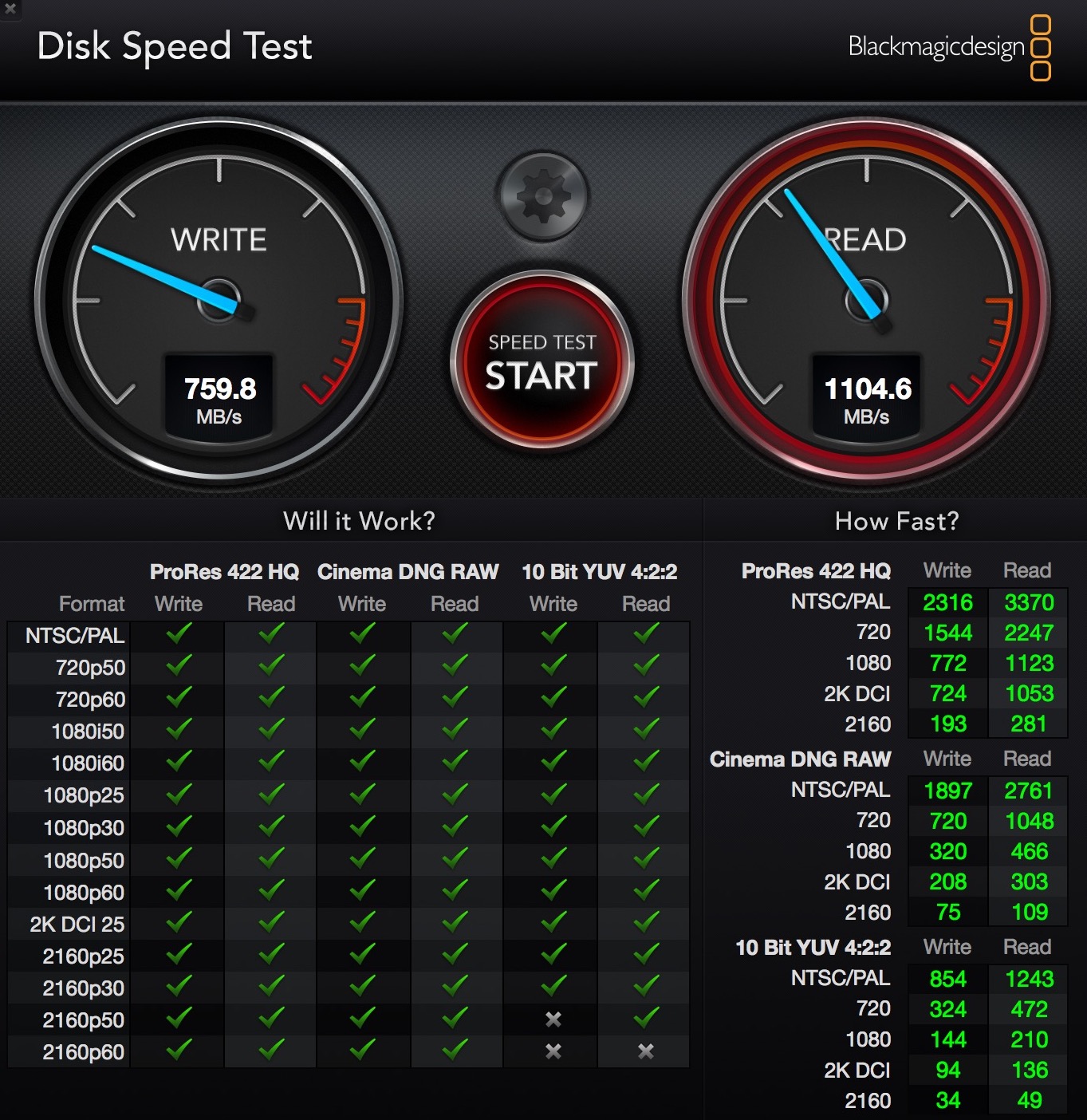Click the ProRes NTSC/PAL read value 3370
This screenshot has width=1087, height=1120.
pos(1029,602)
